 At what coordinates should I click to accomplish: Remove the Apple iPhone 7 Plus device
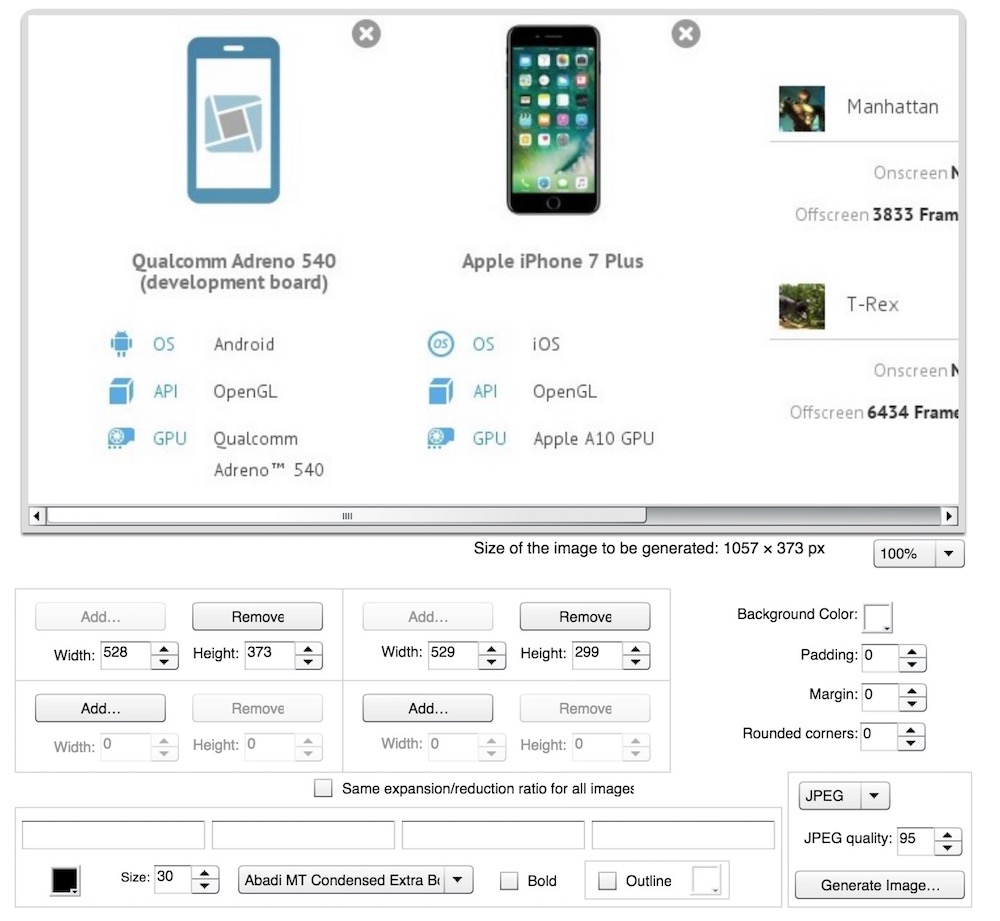[686, 34]
